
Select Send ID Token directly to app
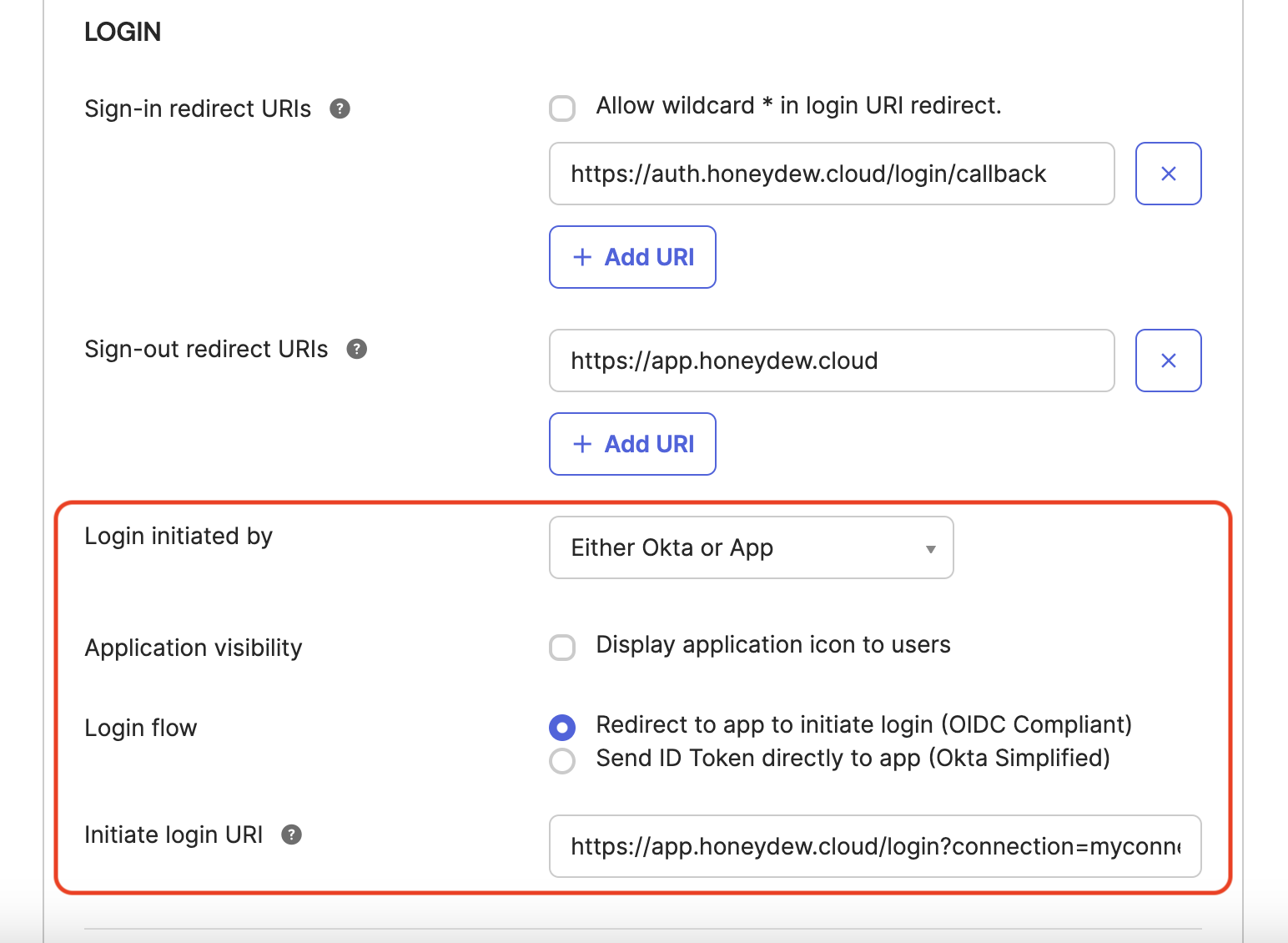(x=562, y=760)
